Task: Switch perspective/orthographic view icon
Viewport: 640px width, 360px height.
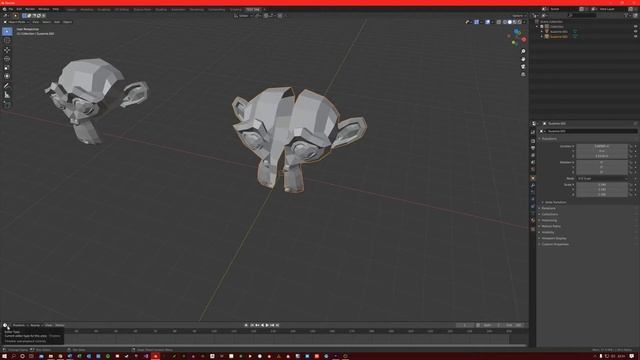Action: coord(523,75)
